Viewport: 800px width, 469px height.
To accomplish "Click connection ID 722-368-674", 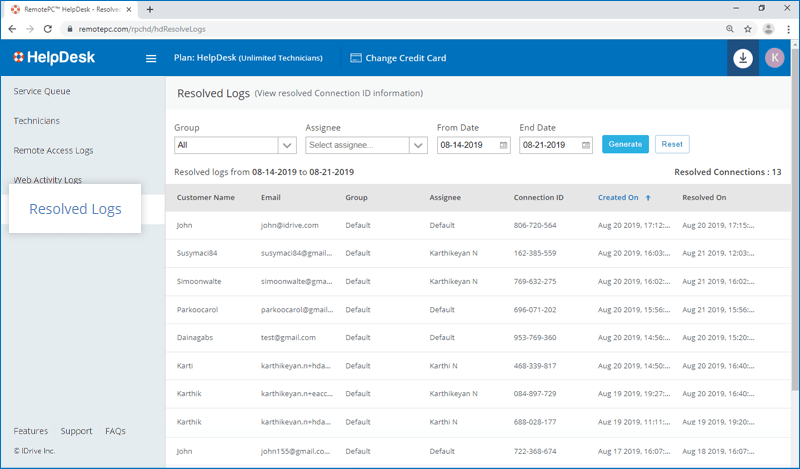I will click(535, 452).
